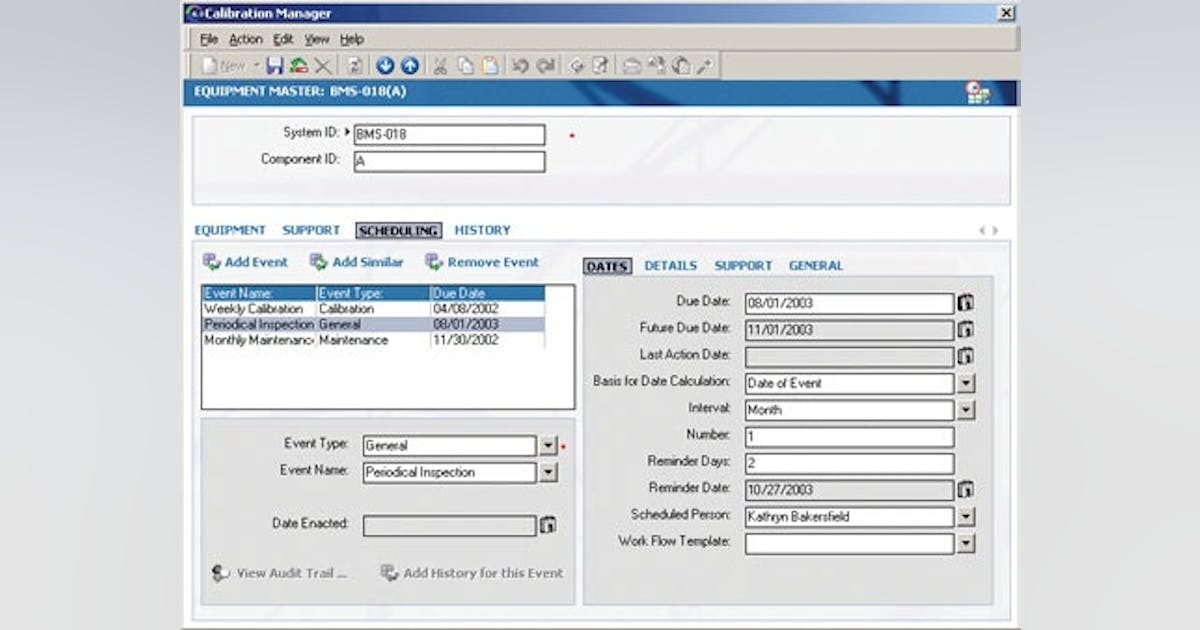Click calendar icon next to Date Enacted
Viewport: 1200px width, 630px height.
tap(548, 525)
